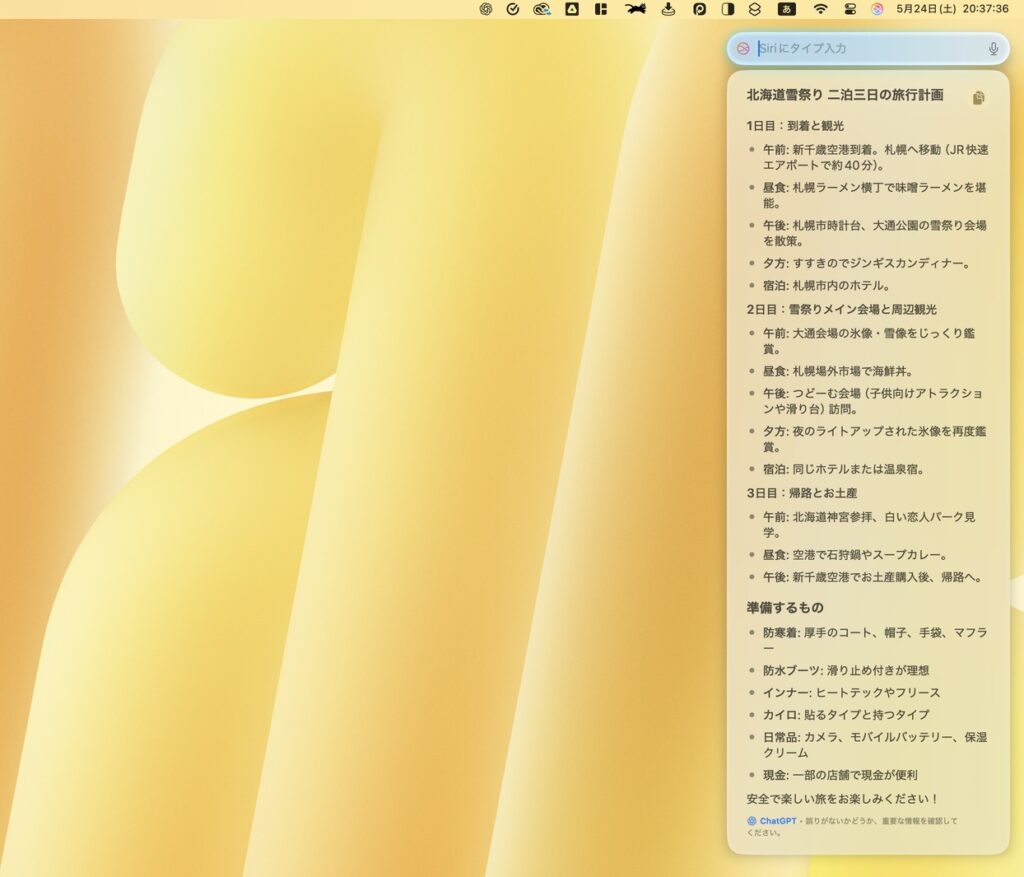Click the heading 2日目：雪祭りメイン会場と周辺観光
1024x877 pixels.
[x=842, y=310]
